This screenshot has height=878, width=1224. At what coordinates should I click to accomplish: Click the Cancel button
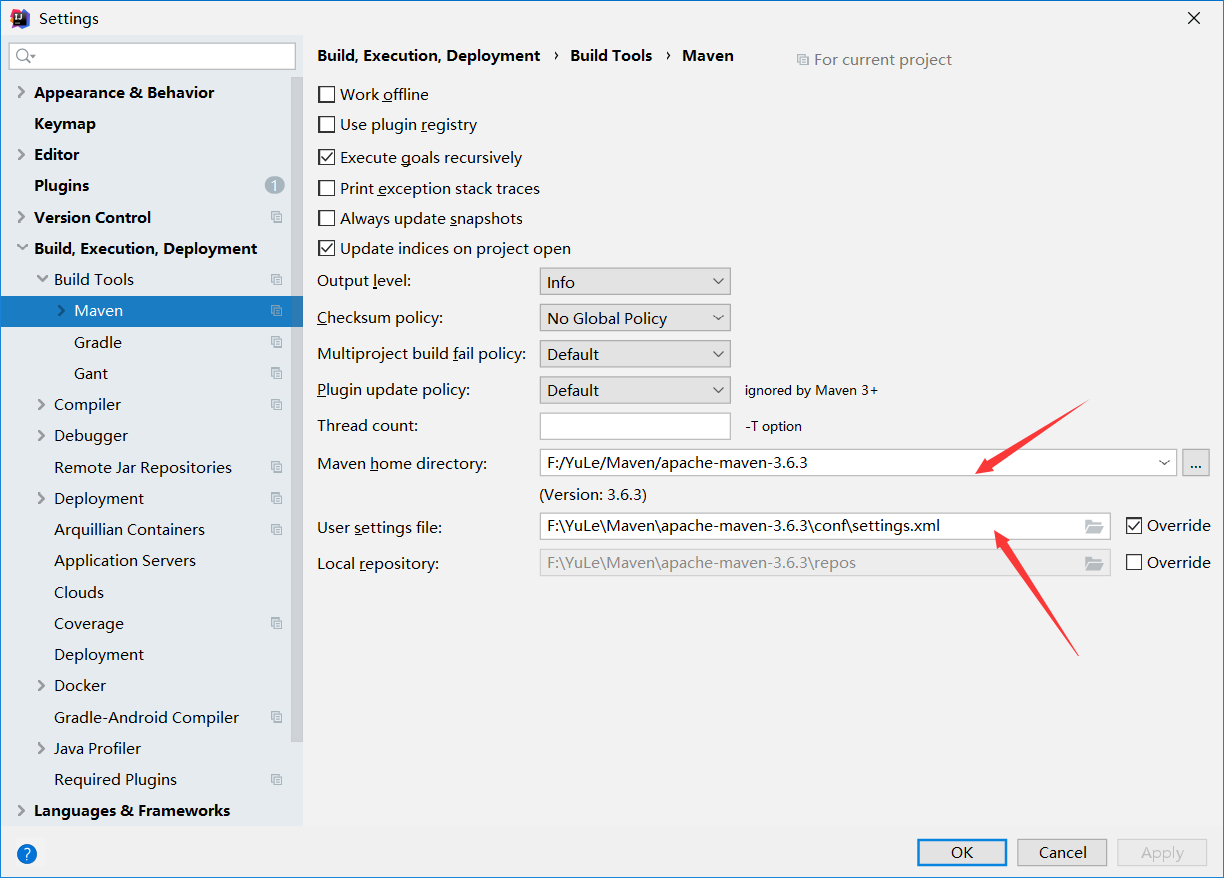click(1062, 852)
